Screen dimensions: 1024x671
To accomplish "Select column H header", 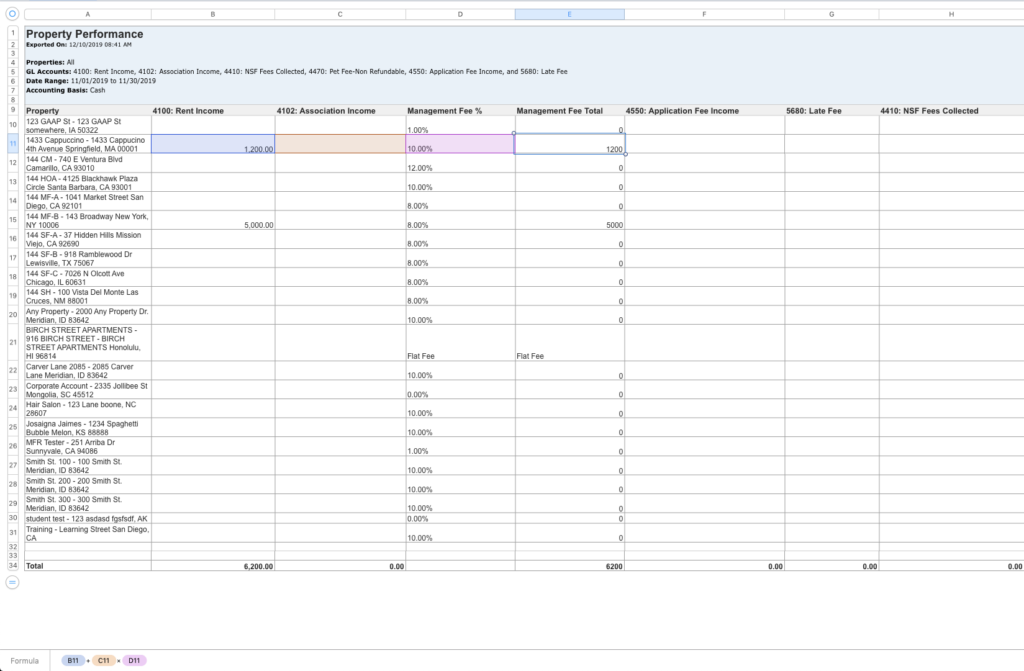I will click(951, 14).
